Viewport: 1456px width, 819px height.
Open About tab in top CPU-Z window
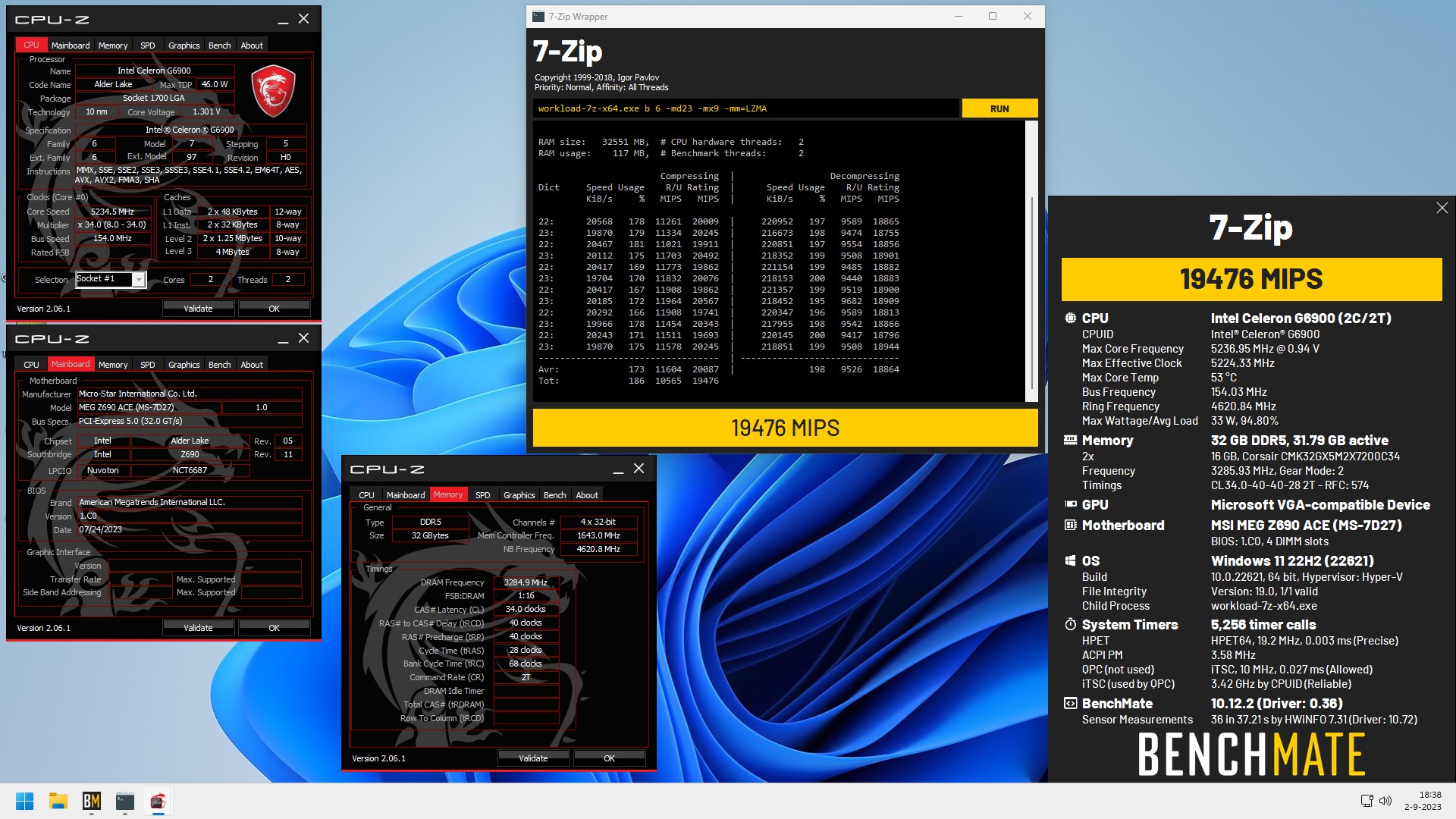252,45
